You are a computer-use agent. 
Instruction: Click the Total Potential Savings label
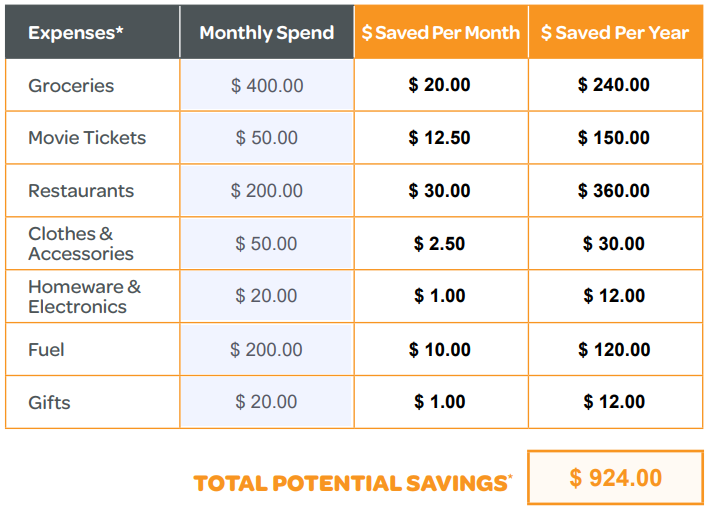[x=353, y=483]
